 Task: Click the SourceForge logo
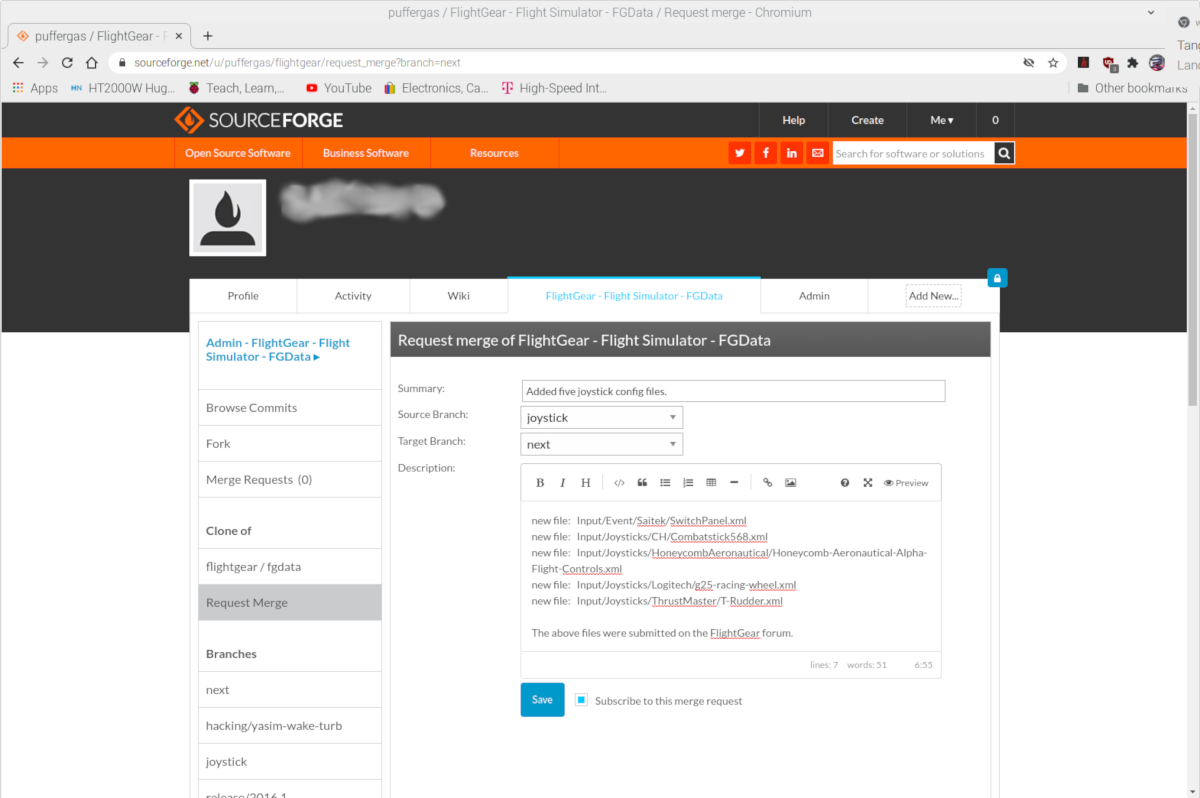click(258, 120)
